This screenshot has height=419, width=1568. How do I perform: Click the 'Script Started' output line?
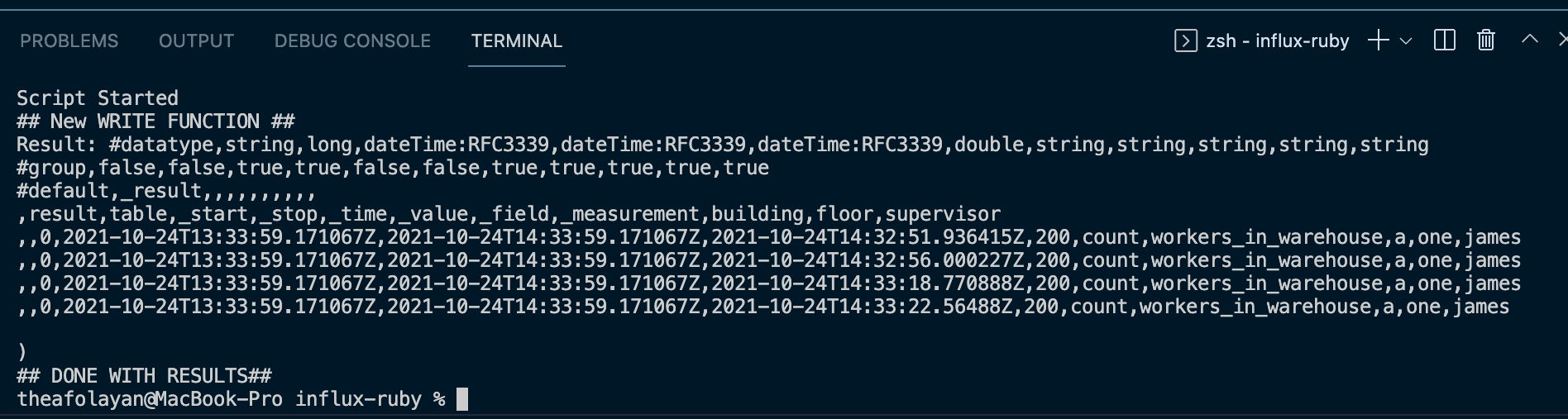pyautogui.click(x=97, y=98)
